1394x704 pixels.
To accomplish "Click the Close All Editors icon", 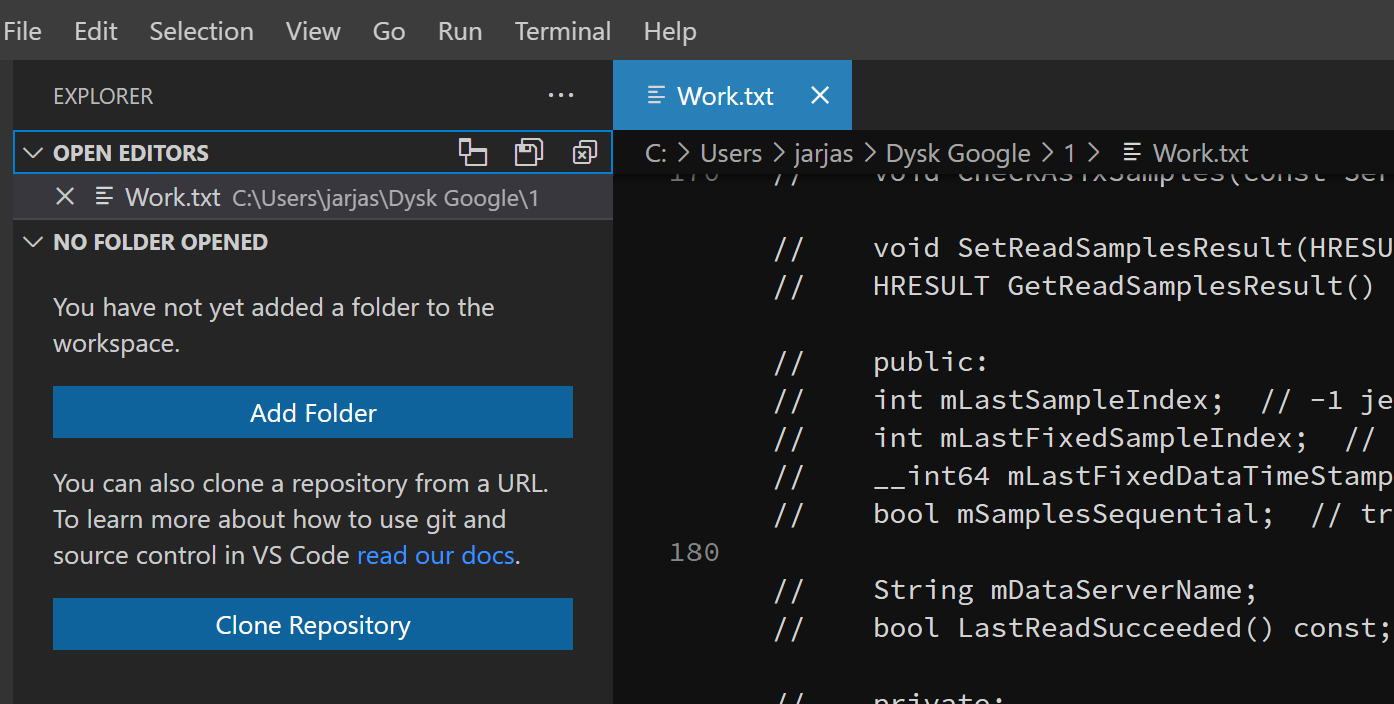I will coord(584,152).
